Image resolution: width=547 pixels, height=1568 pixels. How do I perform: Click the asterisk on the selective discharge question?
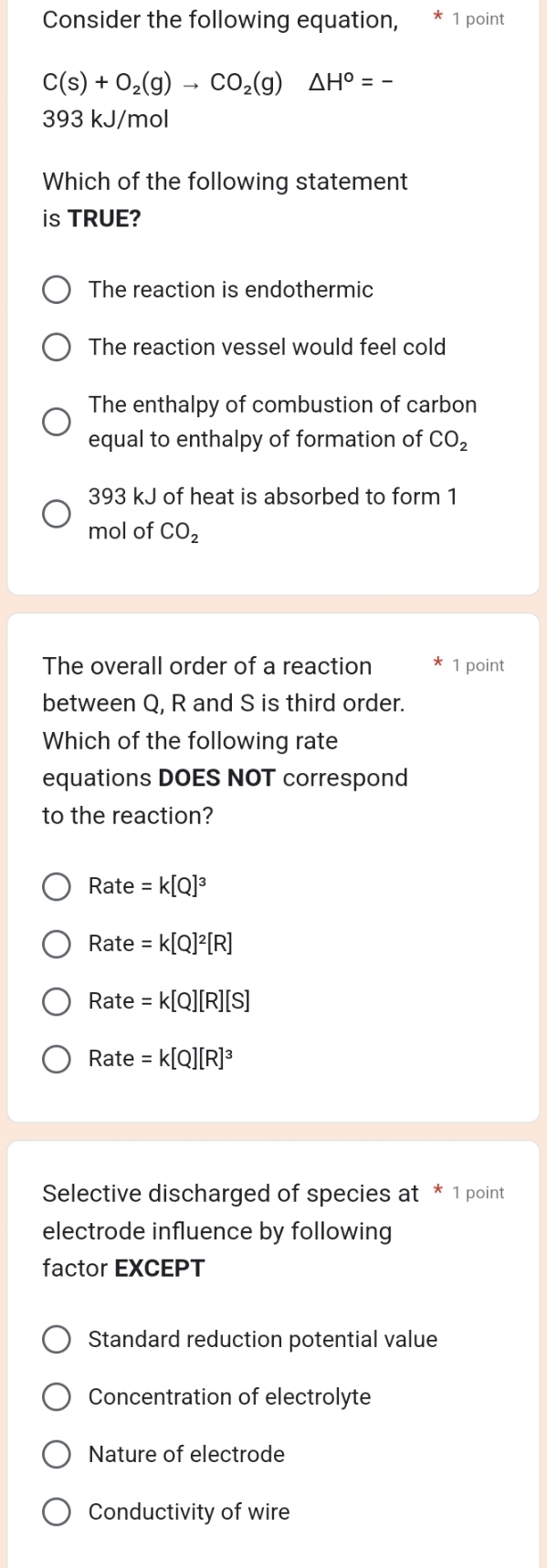[437, 1189]
